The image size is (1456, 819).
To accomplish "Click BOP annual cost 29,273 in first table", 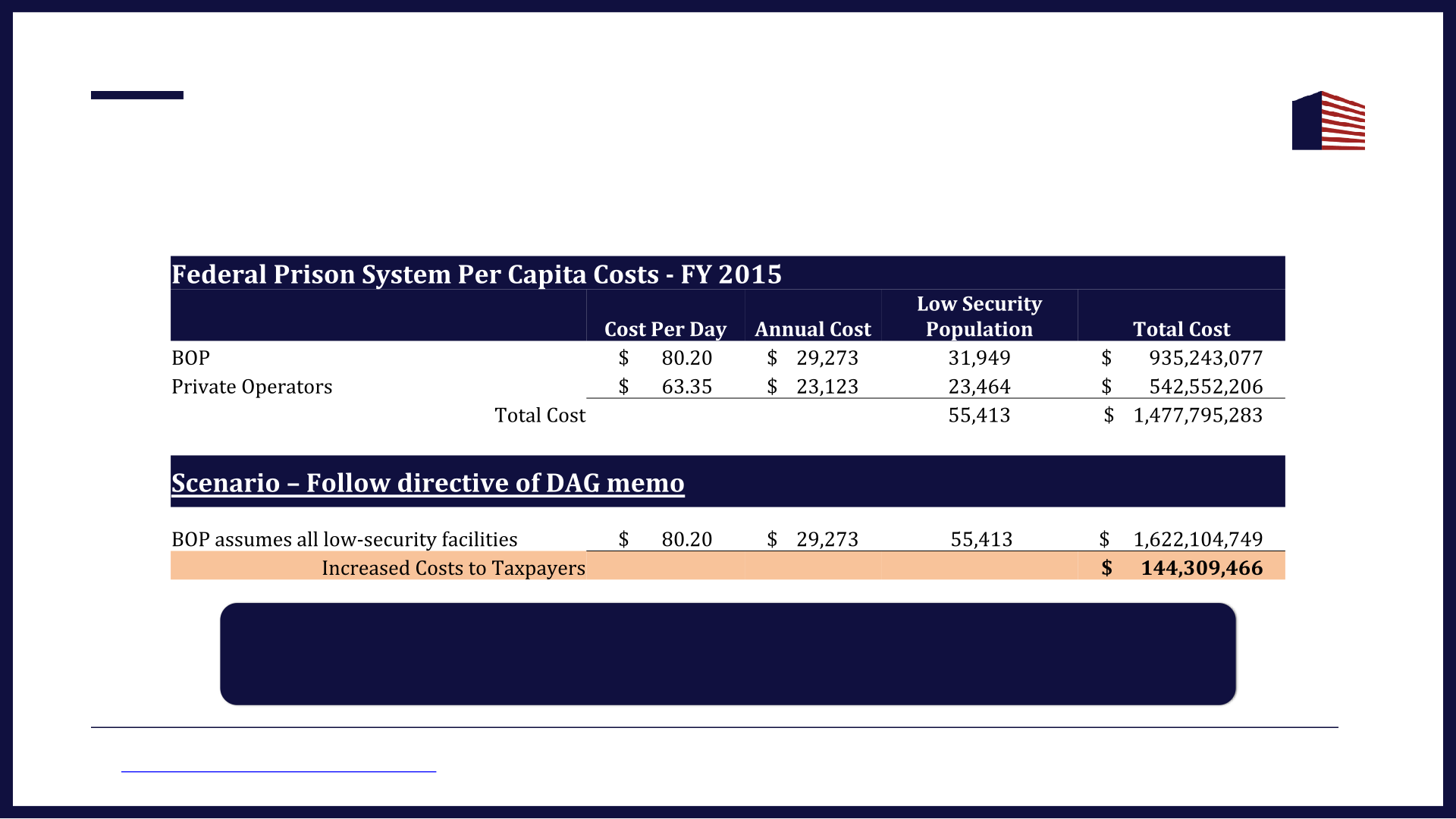I will point(827,358).
